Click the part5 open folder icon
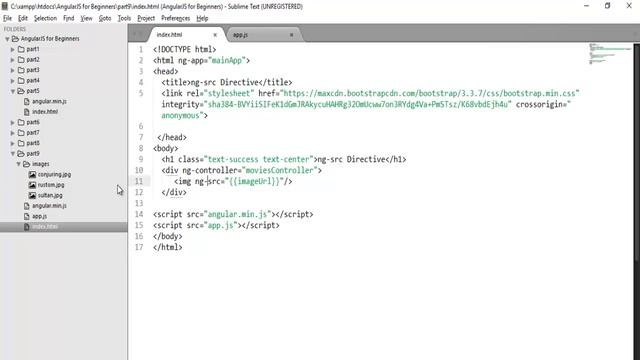 click(21, 91)
